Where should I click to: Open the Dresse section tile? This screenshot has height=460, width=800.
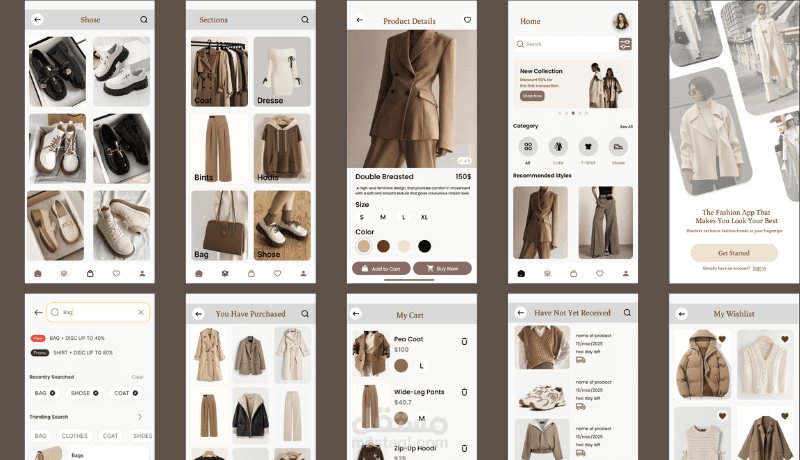coord(282,71)
